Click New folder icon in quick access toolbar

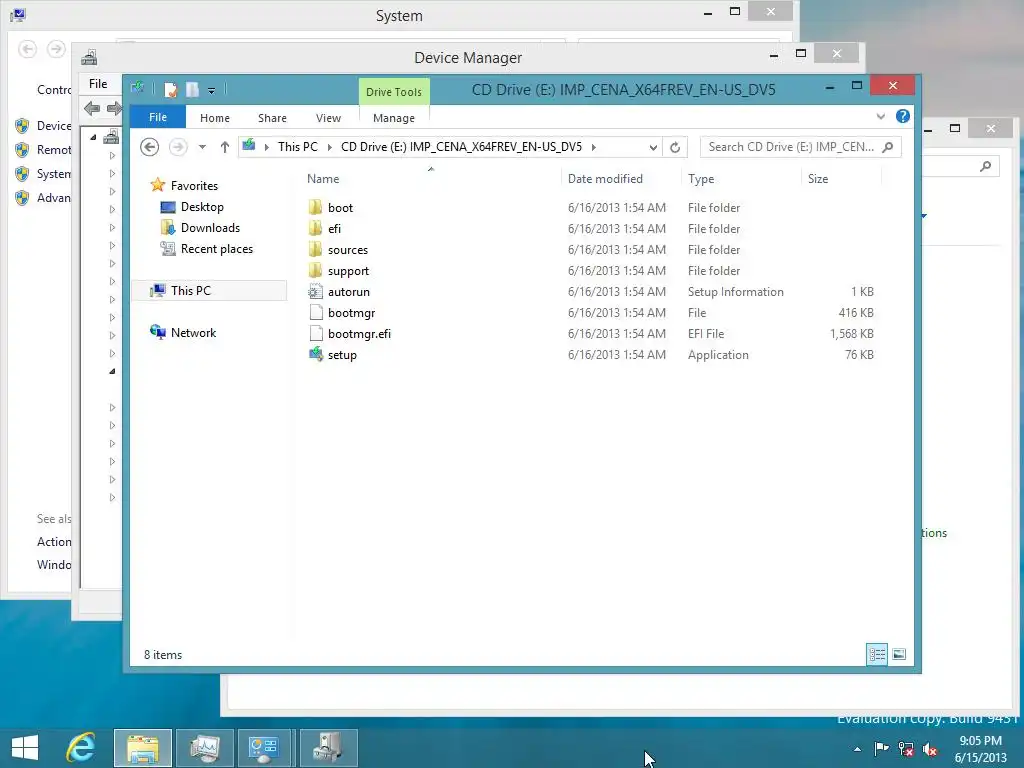[192, 89]
